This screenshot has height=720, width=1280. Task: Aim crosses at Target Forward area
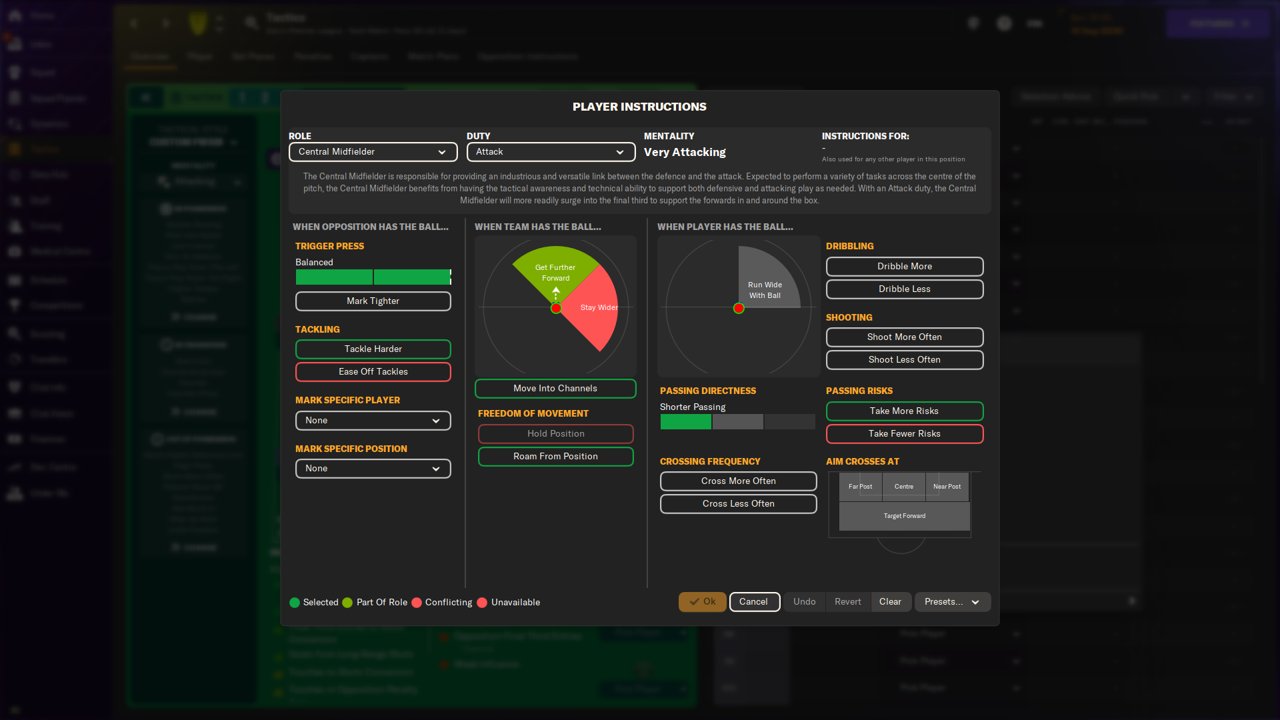coord(904,516)
